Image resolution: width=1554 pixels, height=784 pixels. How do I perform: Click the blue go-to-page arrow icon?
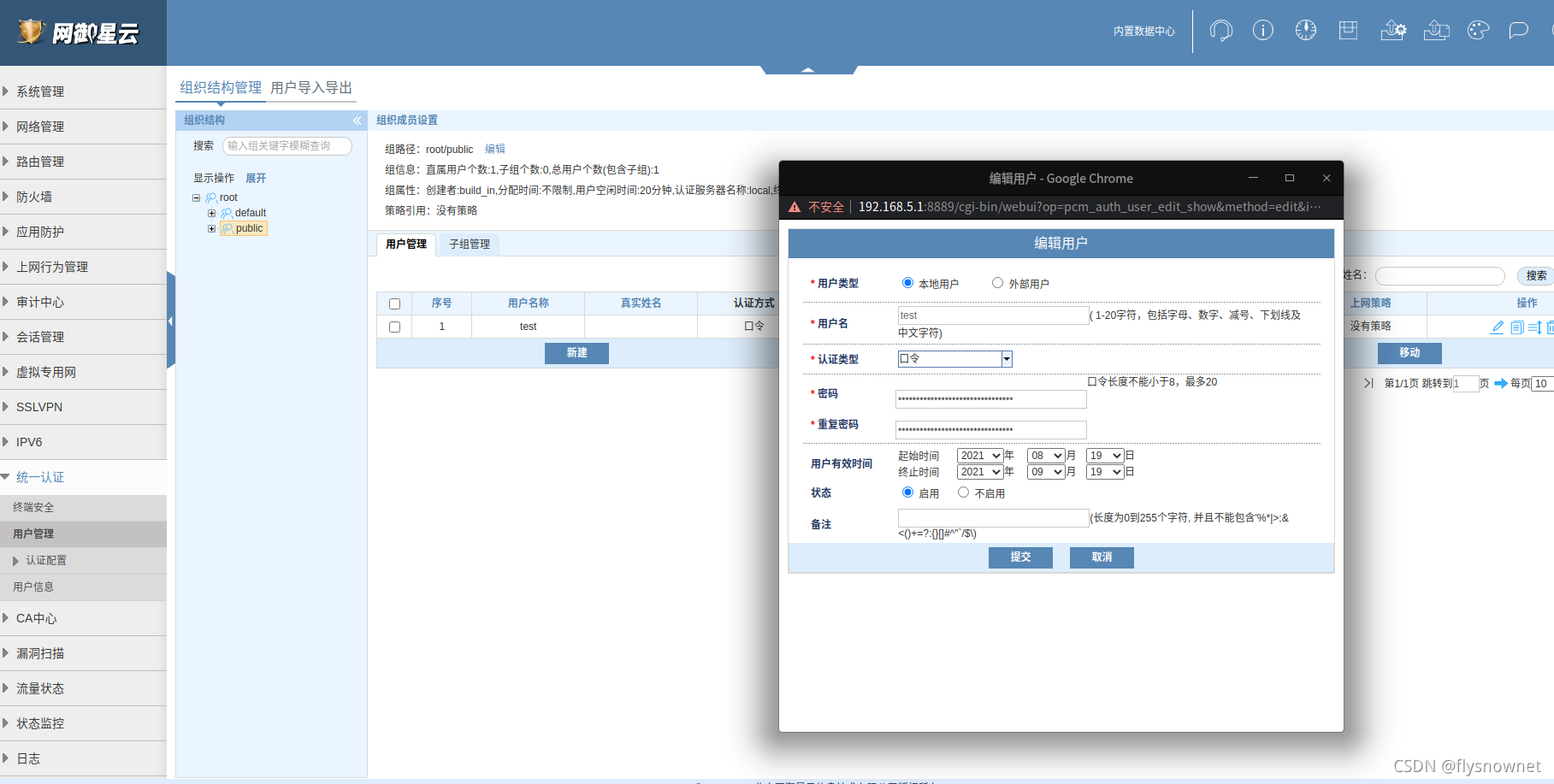1501,384
